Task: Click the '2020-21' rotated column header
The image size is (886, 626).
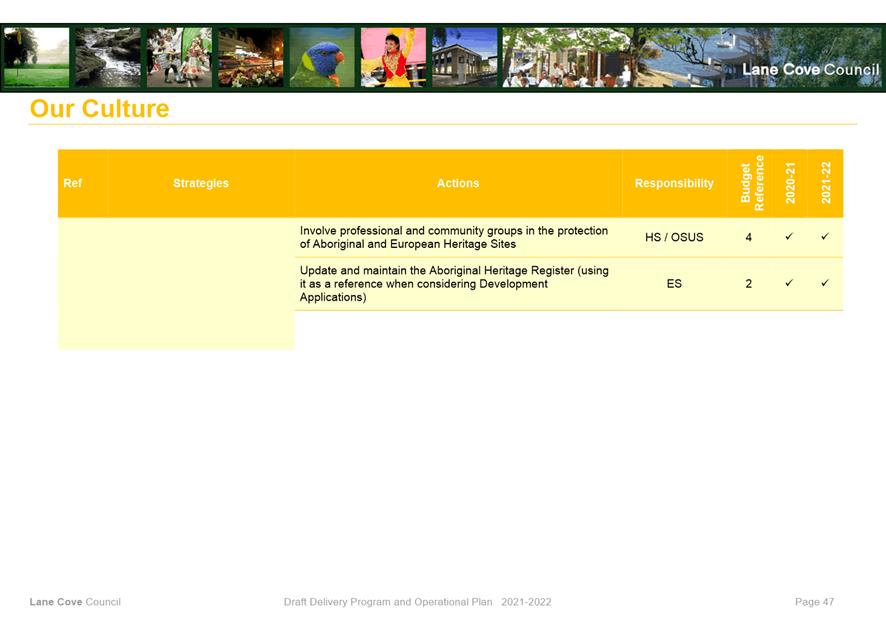Action: tap(790, 183)
